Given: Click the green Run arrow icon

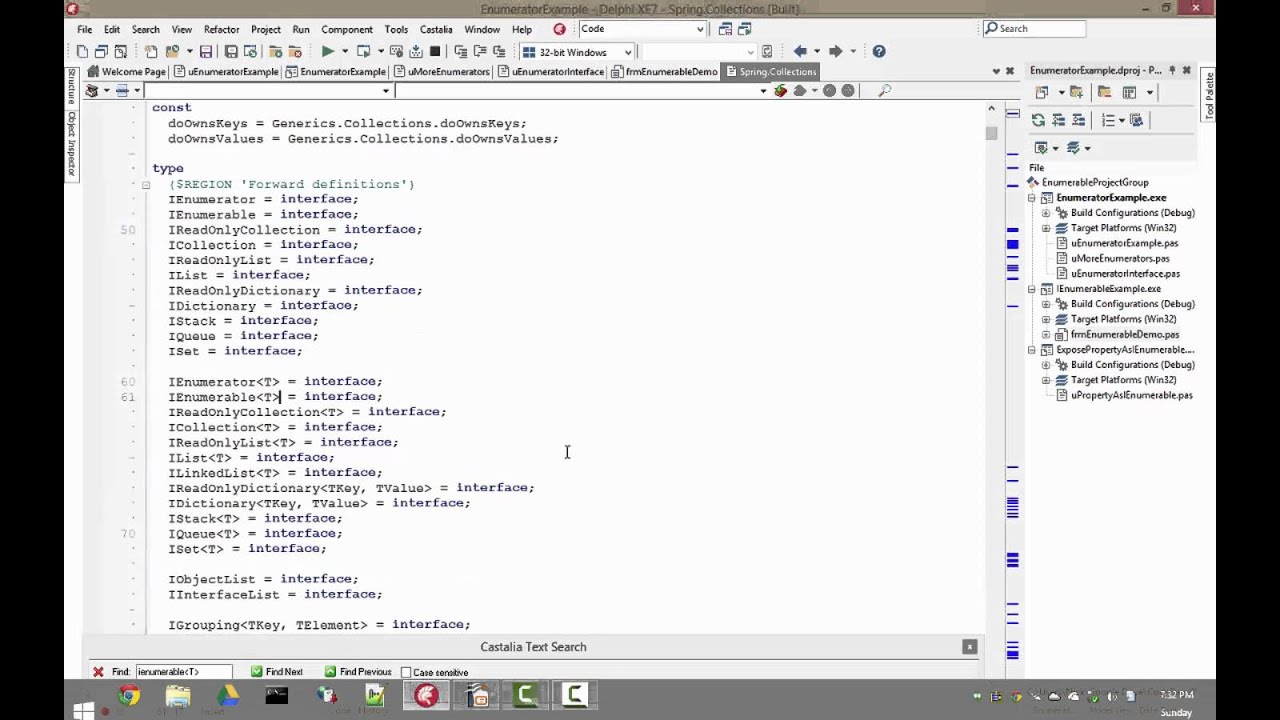Looking at the screenshot, I should click(x=327, y=51).
